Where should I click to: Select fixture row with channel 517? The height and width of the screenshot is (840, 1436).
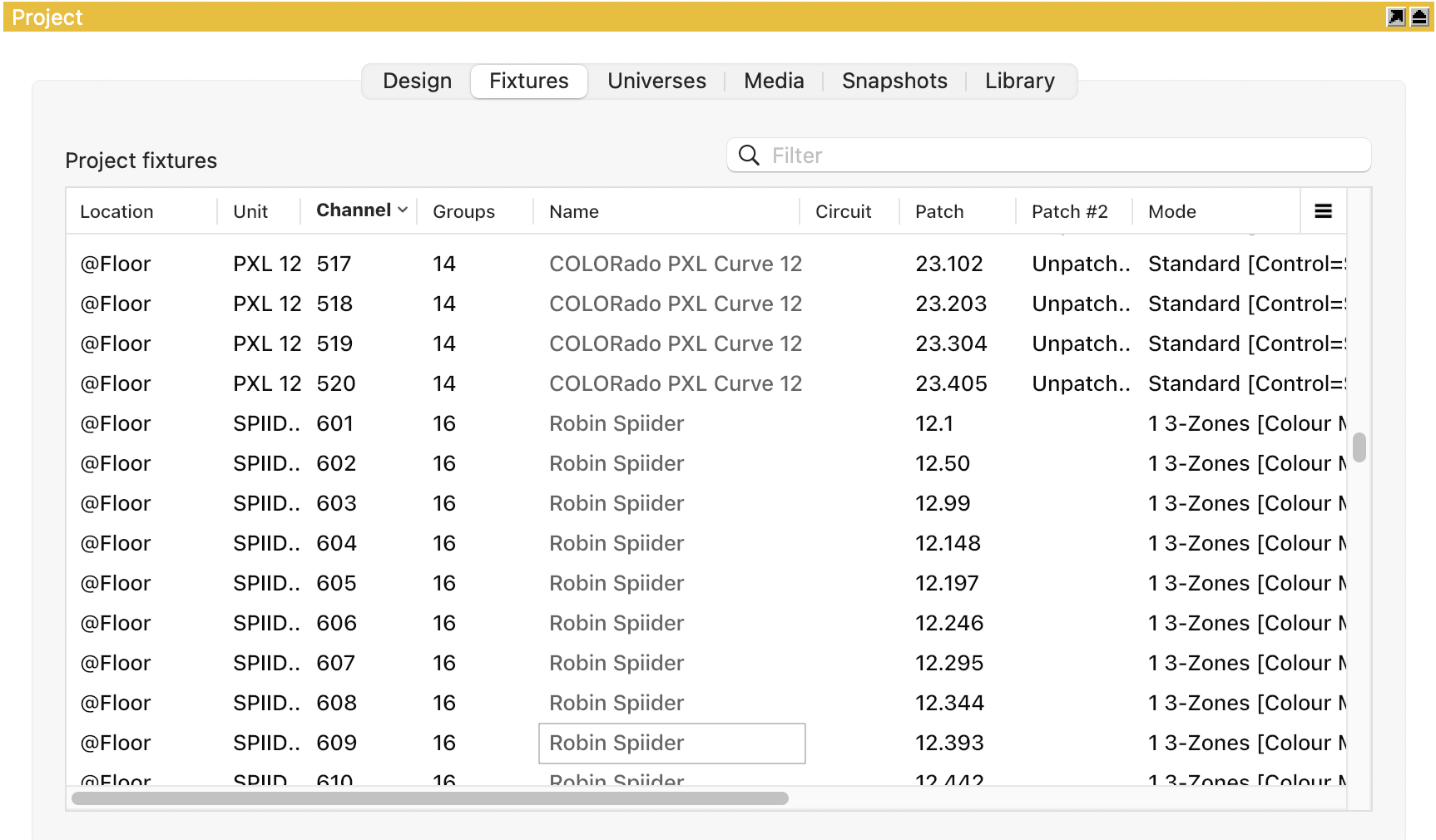click(334, 264)
